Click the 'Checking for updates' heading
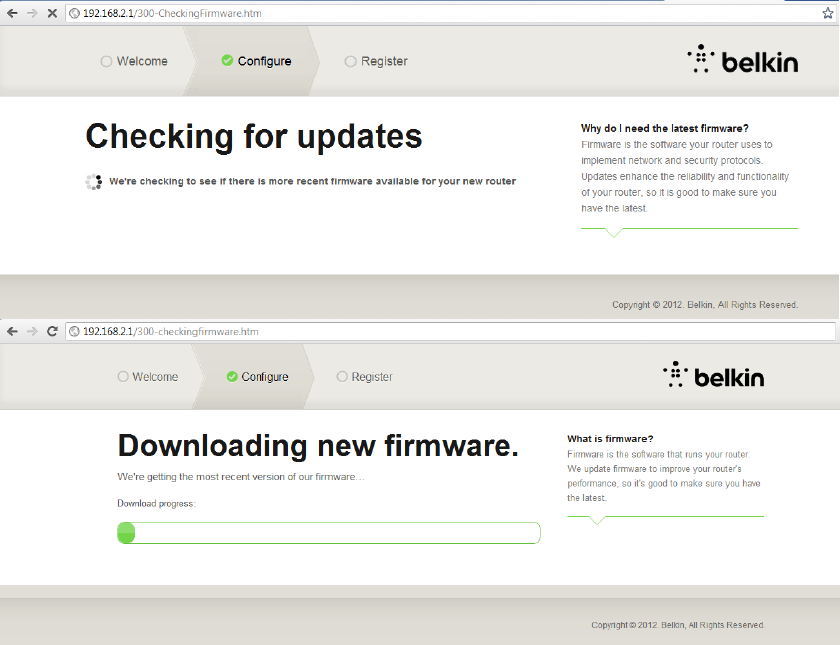This screenshot has height=645, width=840. [254, 137]
